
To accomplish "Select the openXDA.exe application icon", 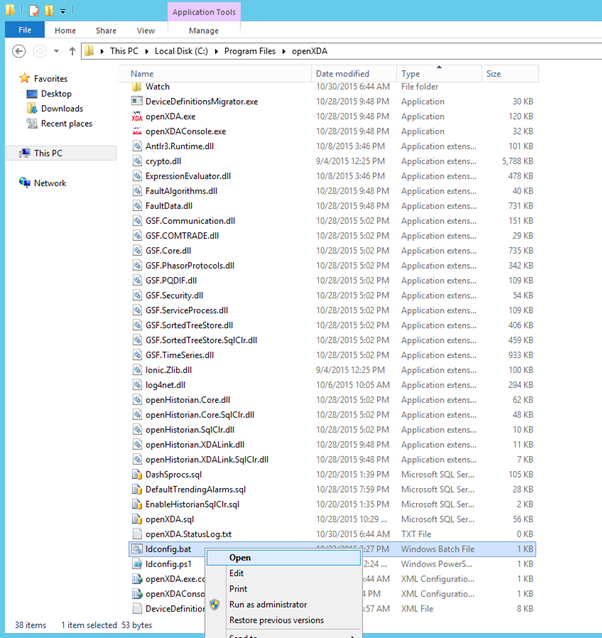I will pyautogui.click(x=137, y=116).
